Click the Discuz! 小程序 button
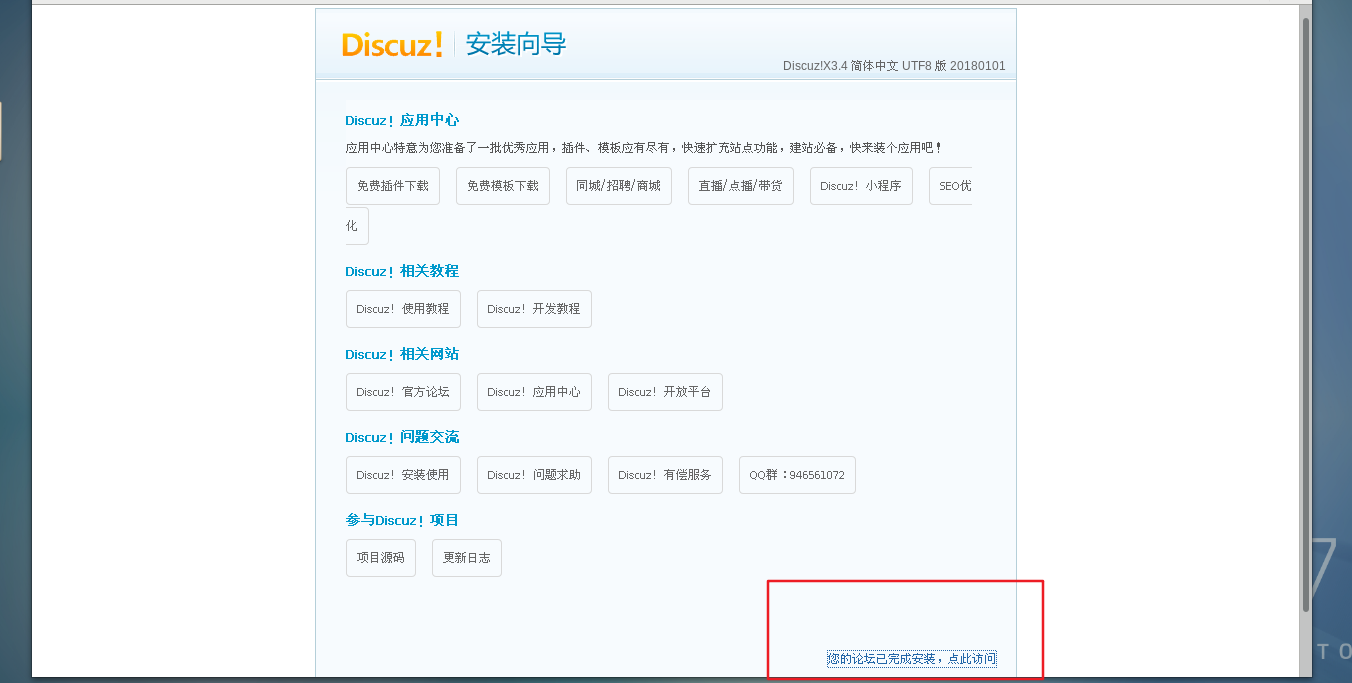The height and width of the screenshot is (683, 1352). coord(861,186)
